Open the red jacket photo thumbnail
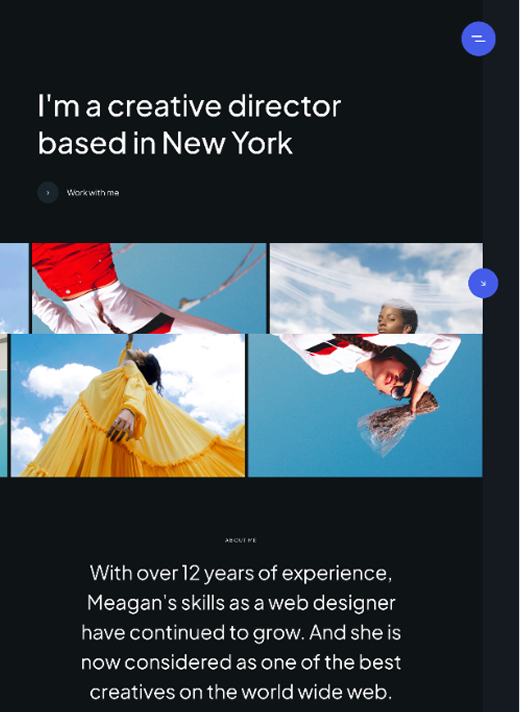The image size is (520, 712). pyautogui.click(x=149, y=288)
